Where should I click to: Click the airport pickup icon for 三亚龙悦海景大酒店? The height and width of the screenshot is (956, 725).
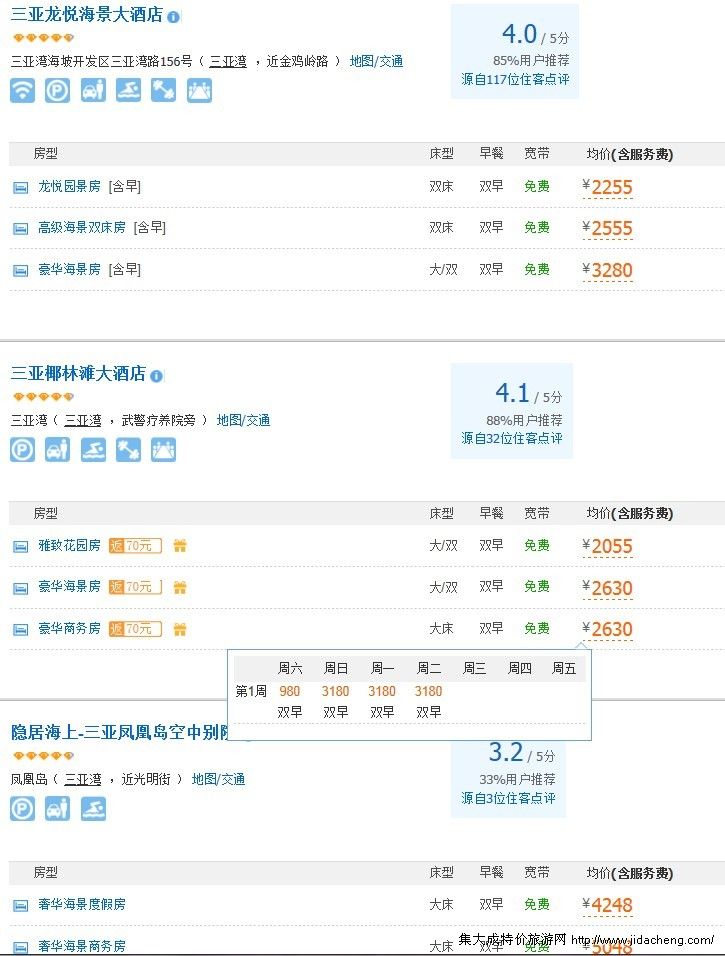pos(93,90)
